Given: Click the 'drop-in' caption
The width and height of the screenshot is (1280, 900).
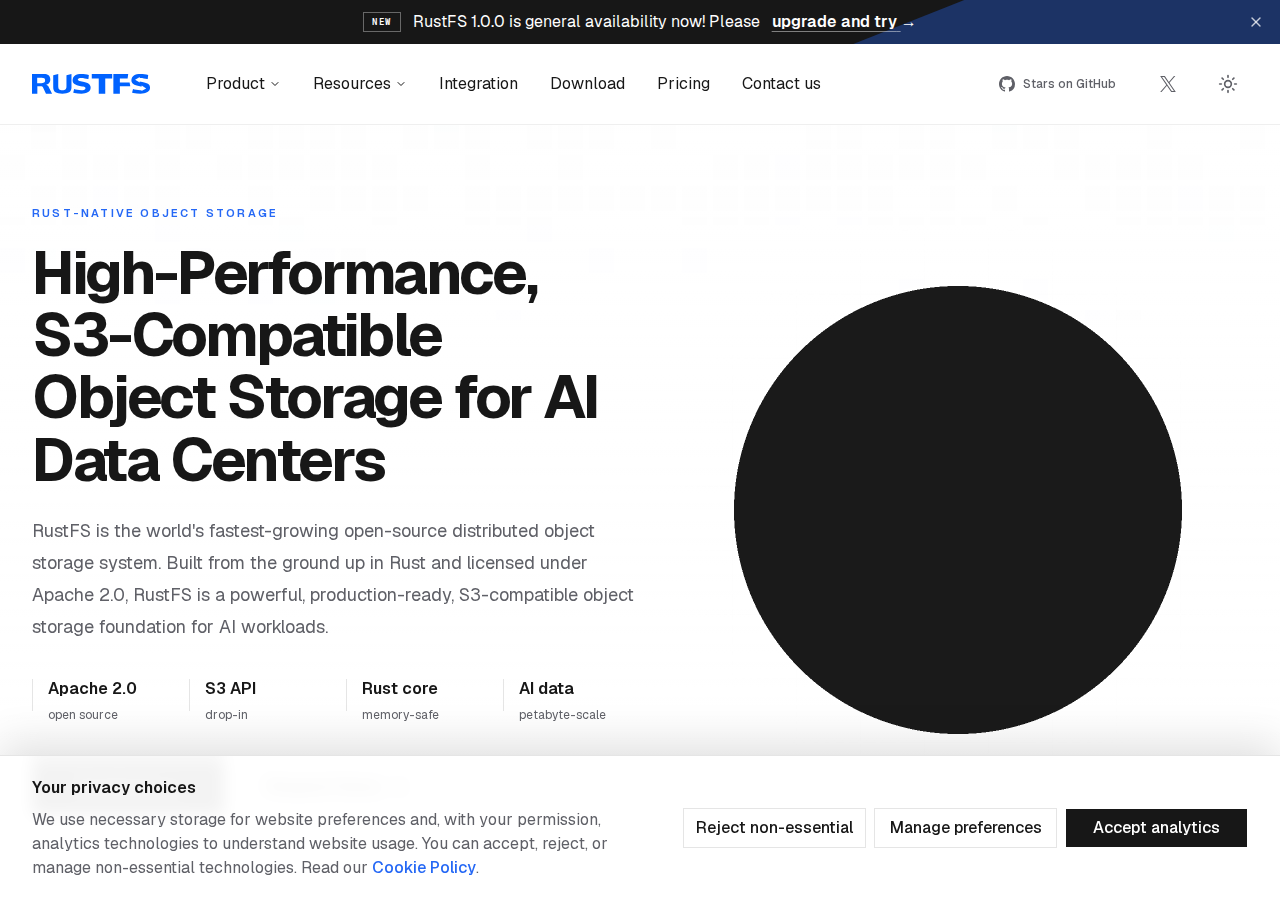Looking at the screenshot, I should coord(226,715).
